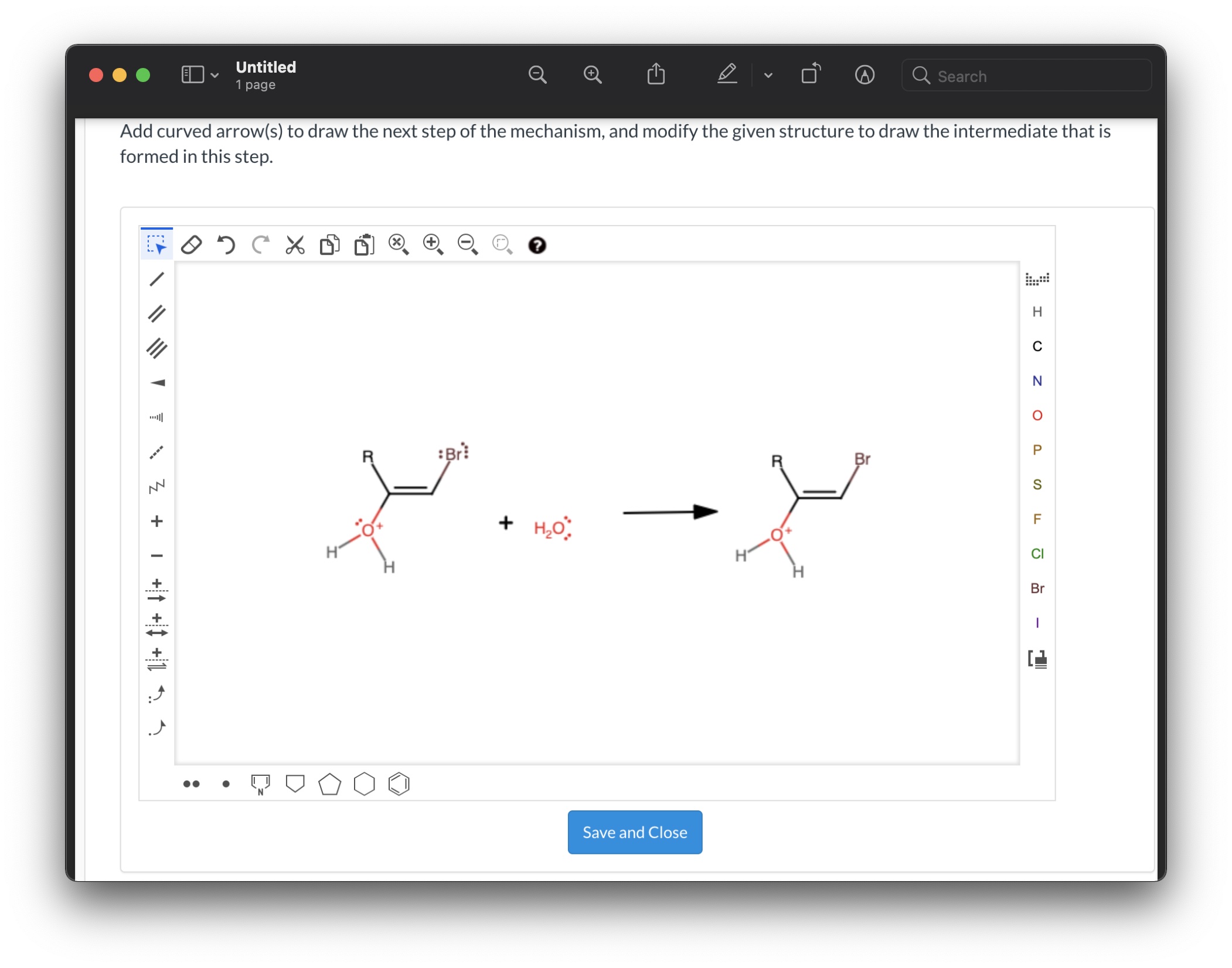Select the double bond drawing tool
This screenshot has height=968, width=1232.
(156, 314)
